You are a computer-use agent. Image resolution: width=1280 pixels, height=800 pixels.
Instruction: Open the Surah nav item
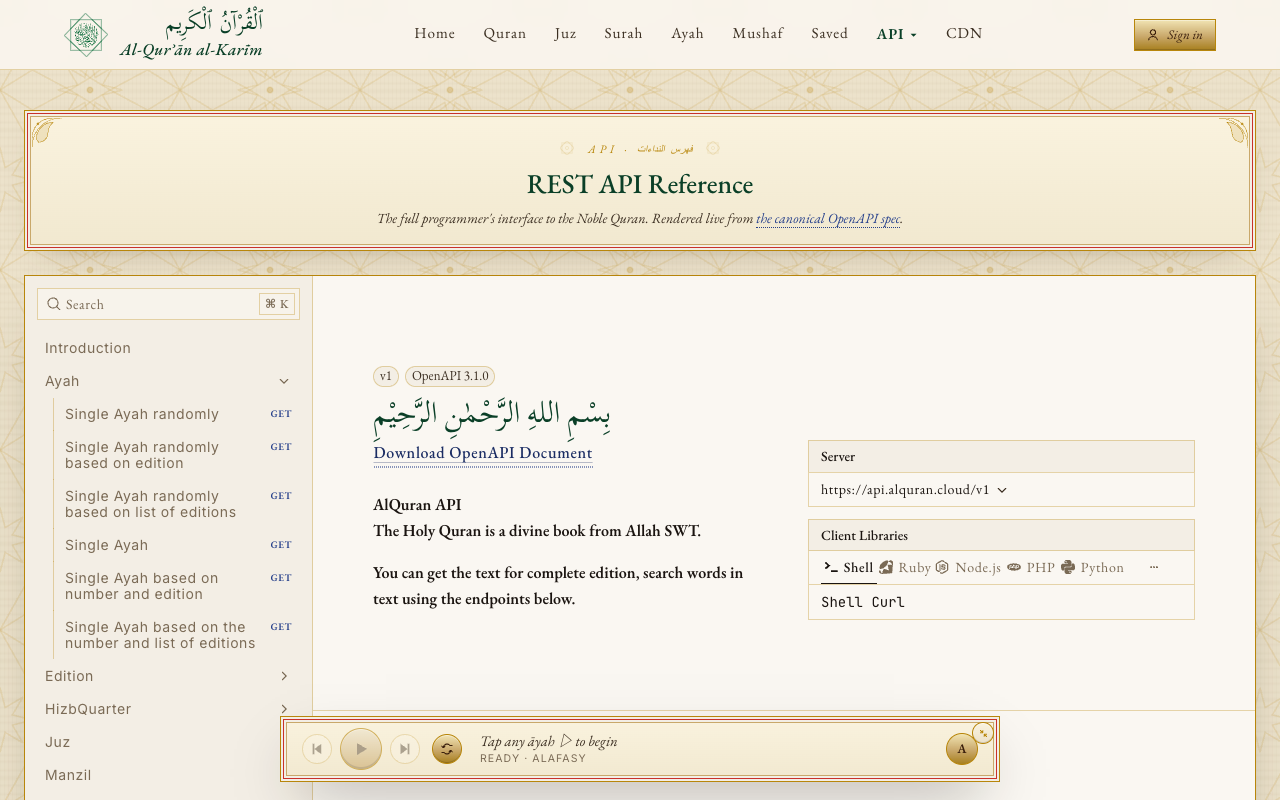pyautogui.click(x=624, y=33)
